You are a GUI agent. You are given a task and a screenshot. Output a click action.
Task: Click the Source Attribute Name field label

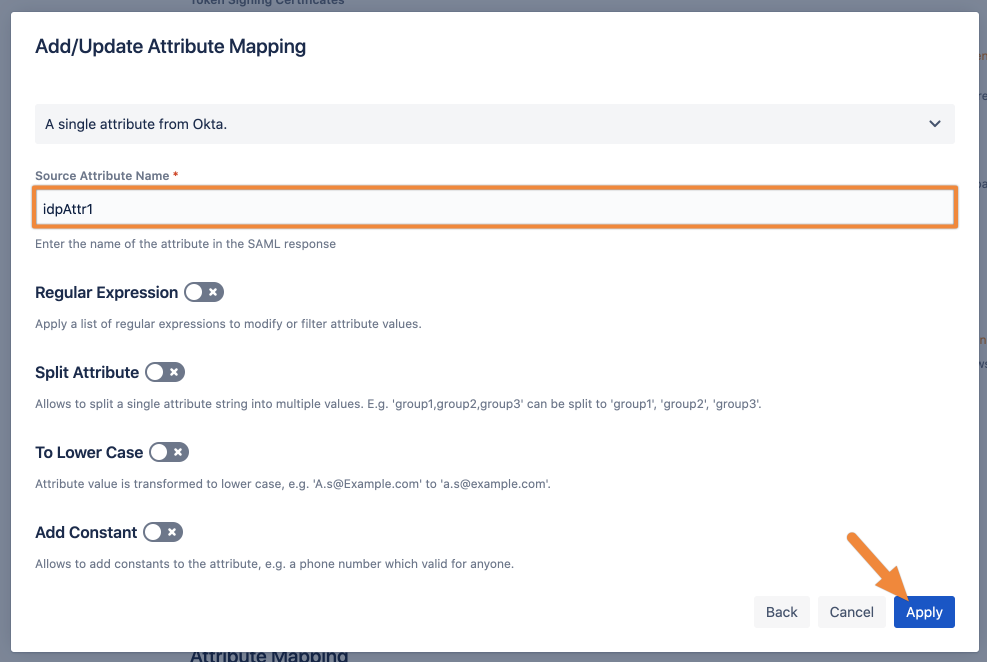pos(102,176)
